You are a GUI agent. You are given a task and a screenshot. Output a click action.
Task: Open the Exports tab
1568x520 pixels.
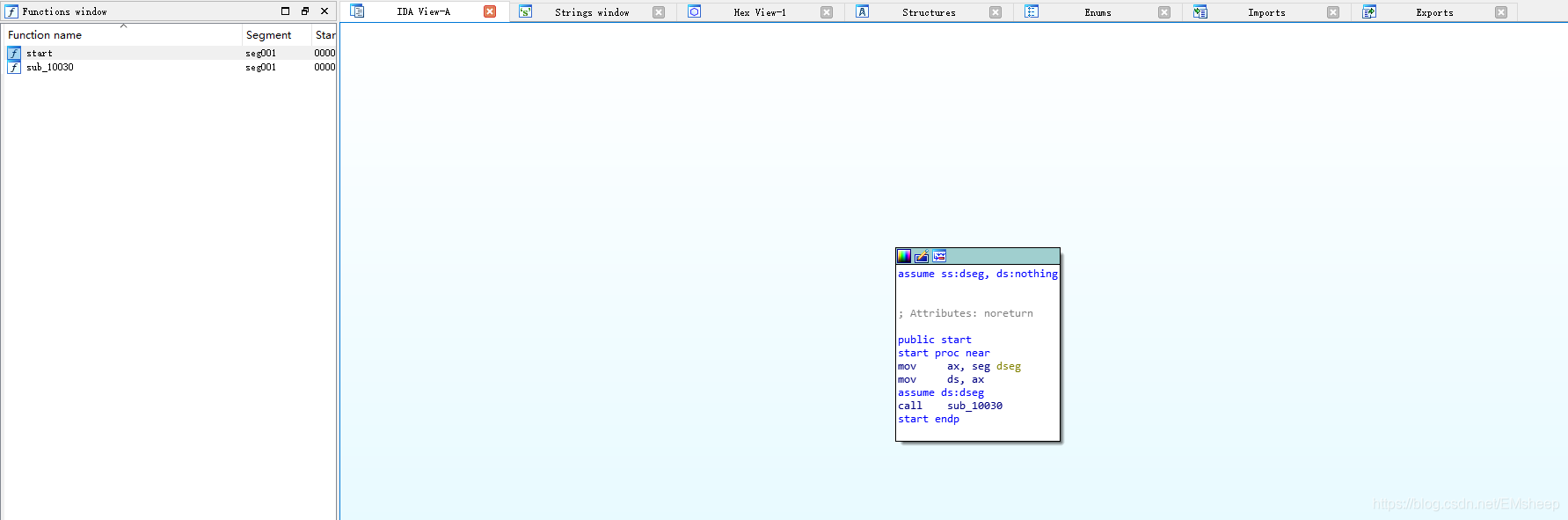[1434, 12]
